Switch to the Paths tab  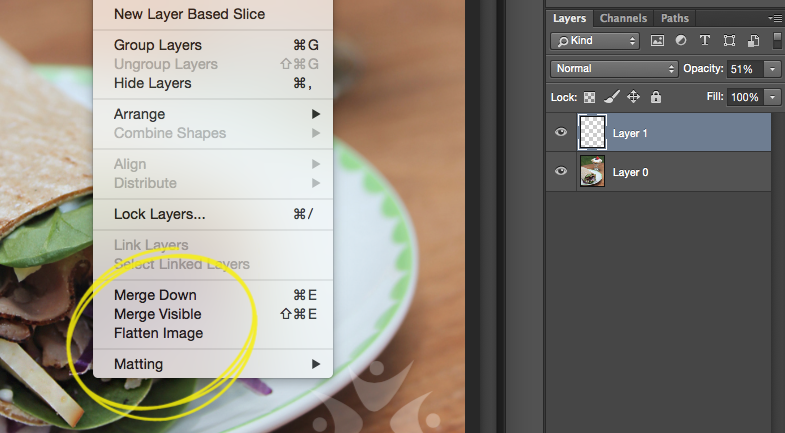tap(674, 19)
